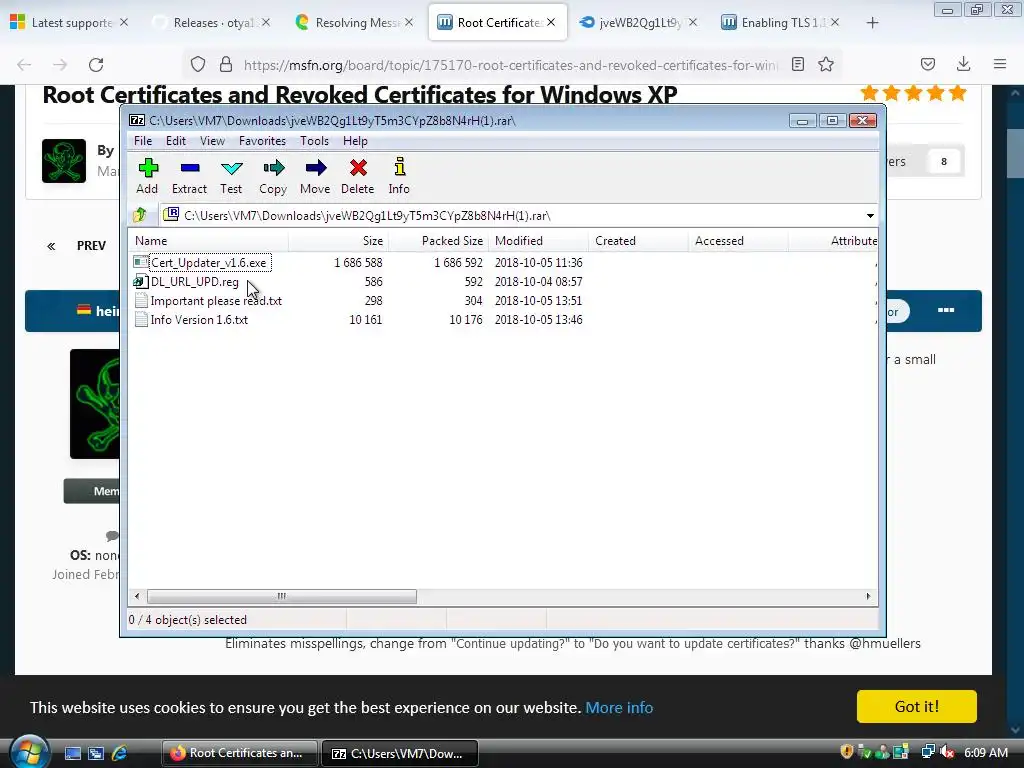Open the Help menu in 7-Zip
This screenshot has height=768, width=1024.
pos(355,140)
